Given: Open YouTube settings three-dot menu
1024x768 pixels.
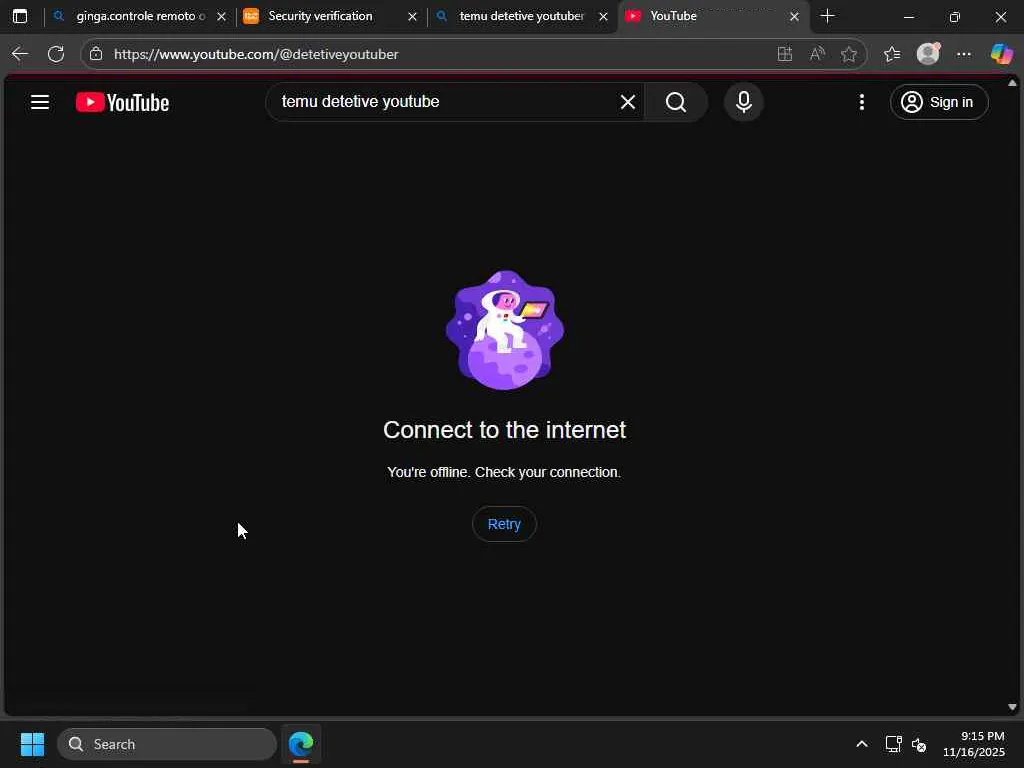Looking at the screenshot, I should tap(861, 102).
